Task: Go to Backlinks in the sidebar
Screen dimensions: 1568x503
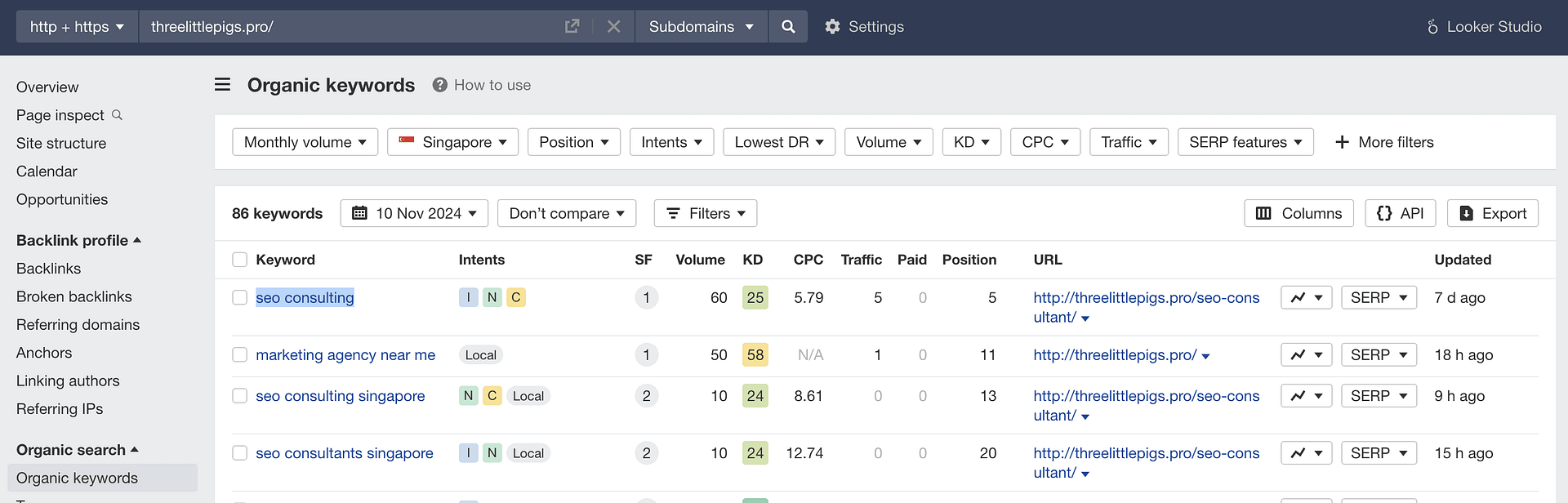Action: [x=48, y=269]
